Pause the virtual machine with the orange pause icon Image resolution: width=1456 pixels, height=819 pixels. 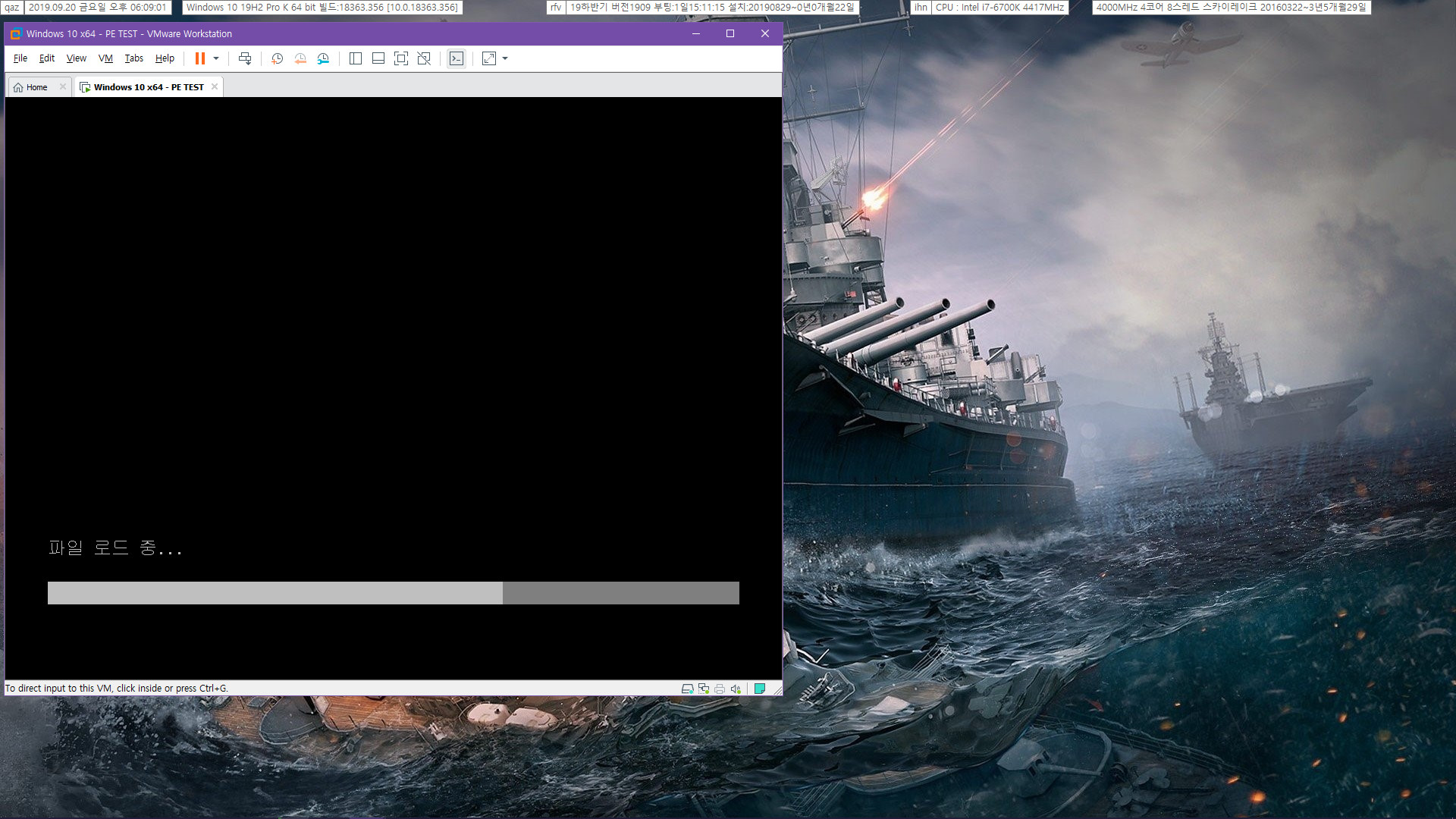pyautogui.click(x=200, y=58)
